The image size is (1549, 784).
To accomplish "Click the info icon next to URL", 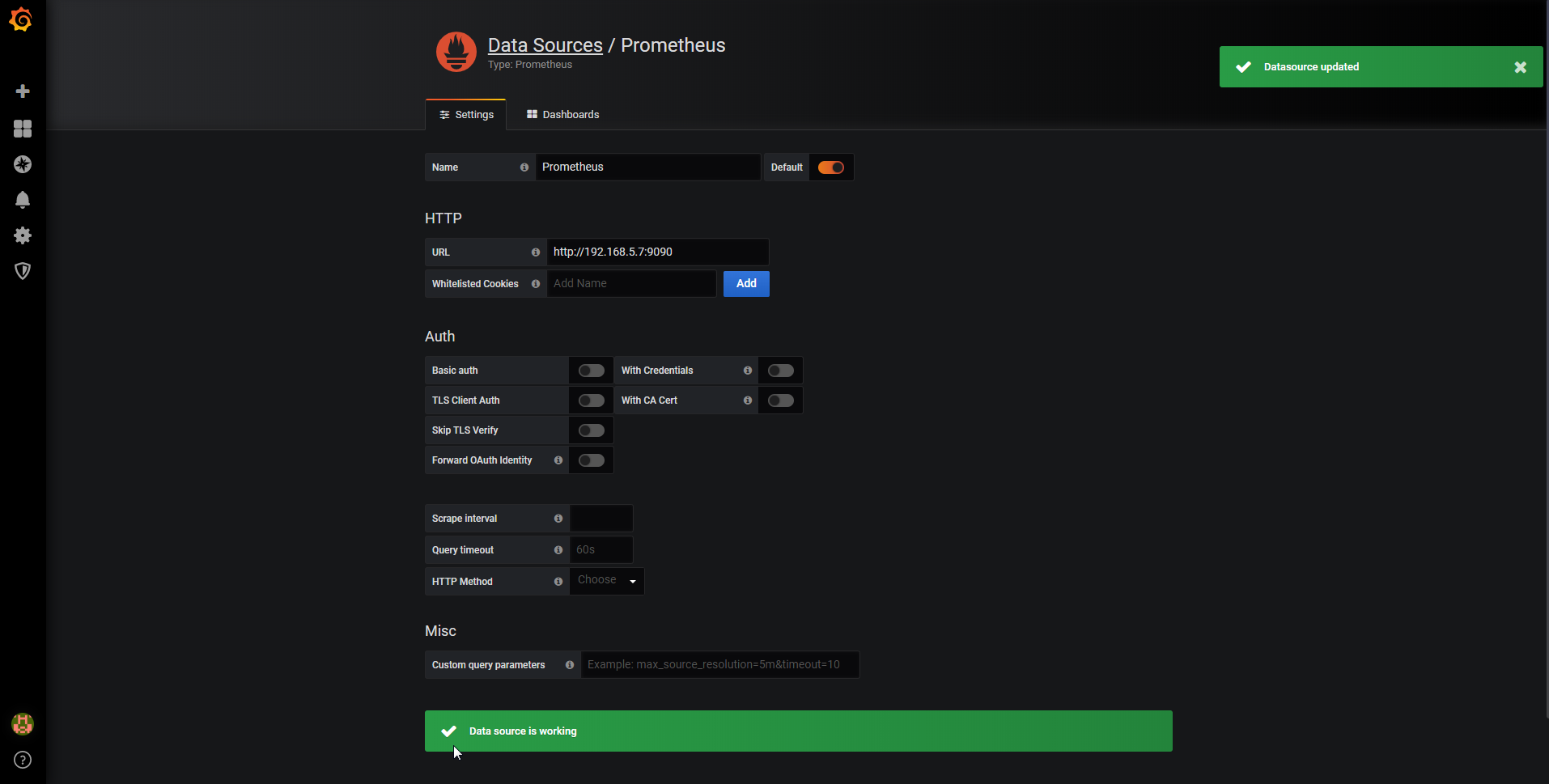I will [536, 252].
